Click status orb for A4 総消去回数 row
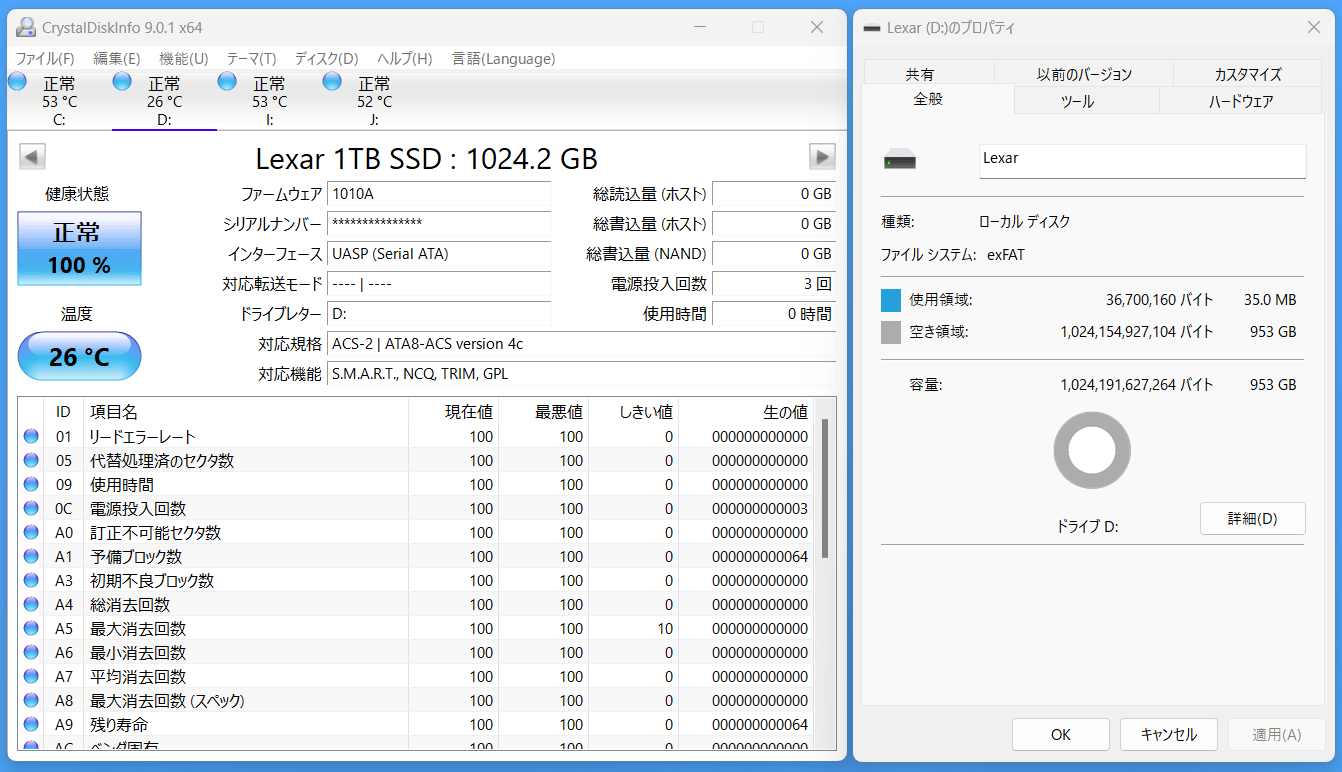 coord(31,605)
